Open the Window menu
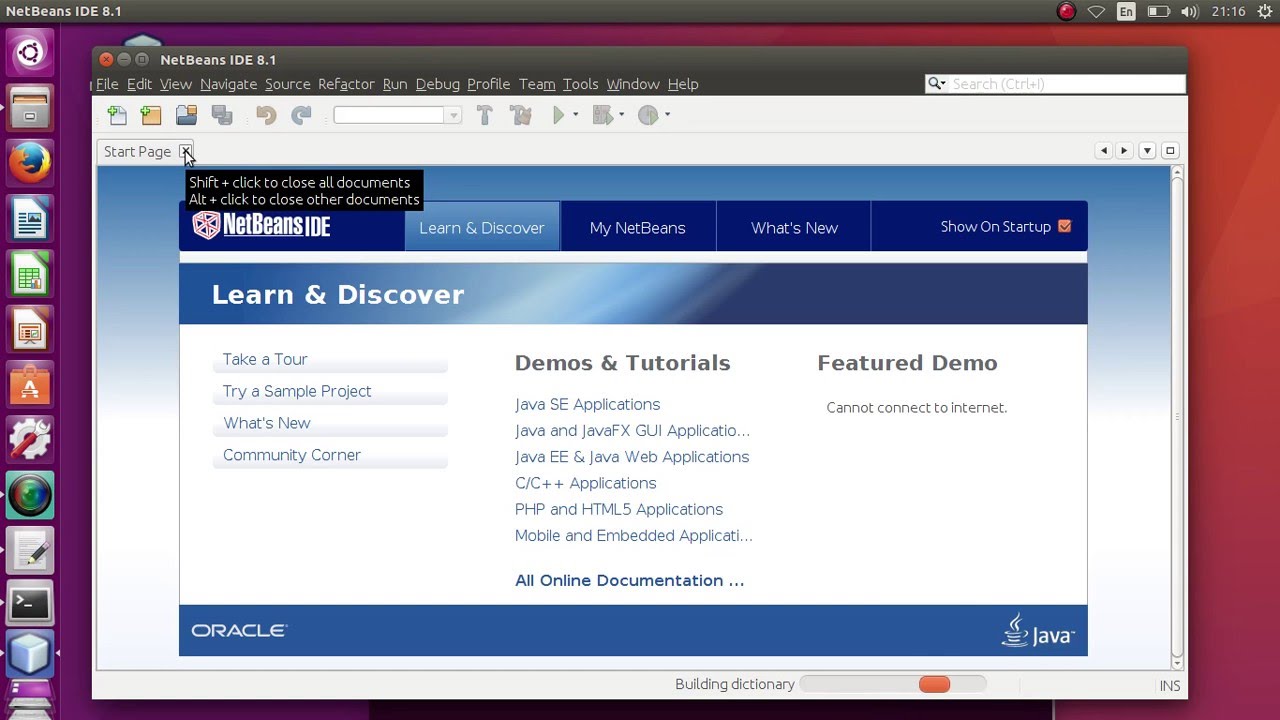 [x=633, y=84]
